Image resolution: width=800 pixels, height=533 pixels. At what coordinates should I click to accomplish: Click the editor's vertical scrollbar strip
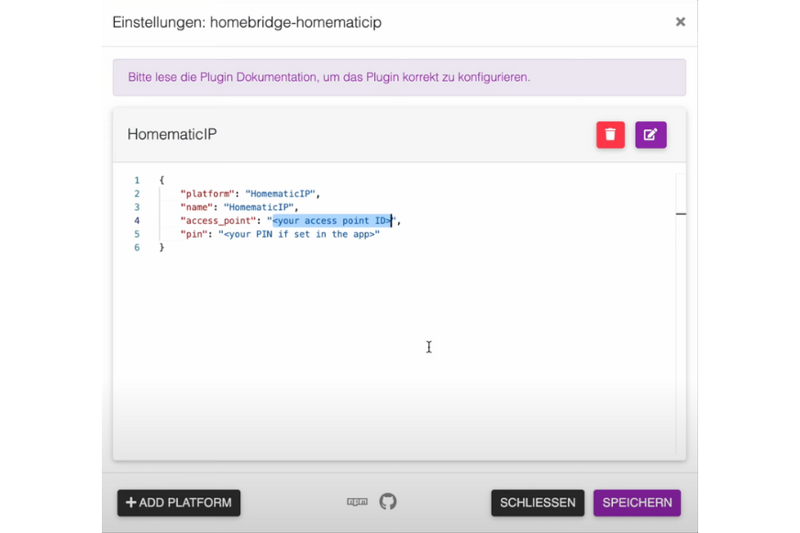pyautogui.click(x=681, y=314)
